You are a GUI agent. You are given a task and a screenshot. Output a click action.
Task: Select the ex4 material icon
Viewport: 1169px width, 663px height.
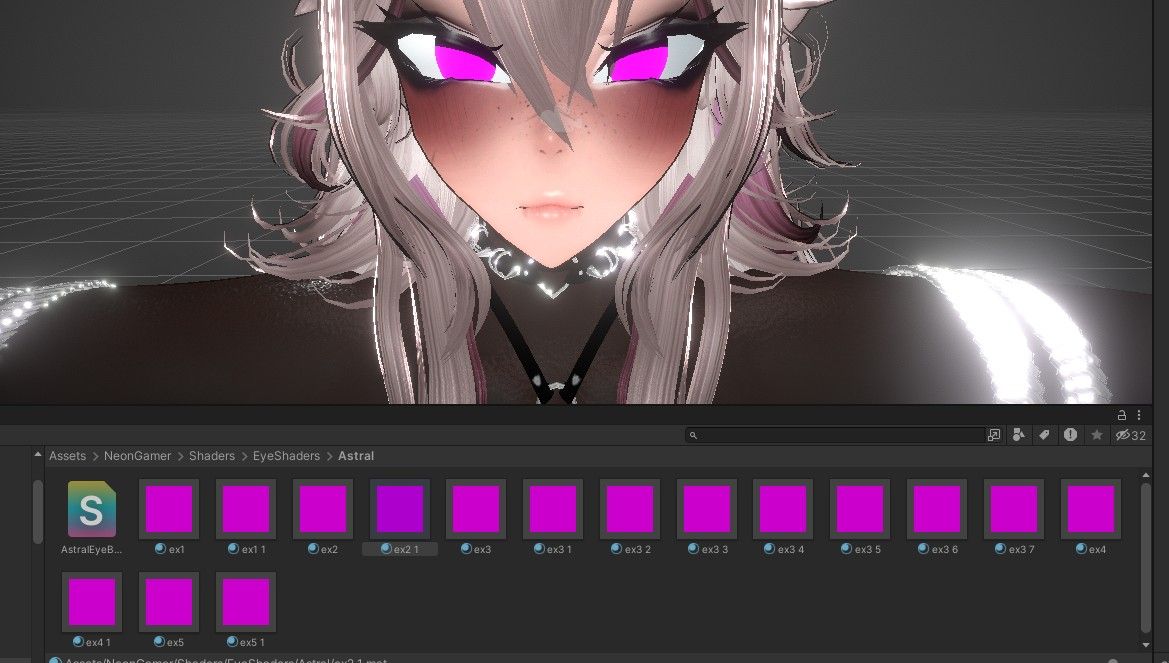pos(1091,509)
